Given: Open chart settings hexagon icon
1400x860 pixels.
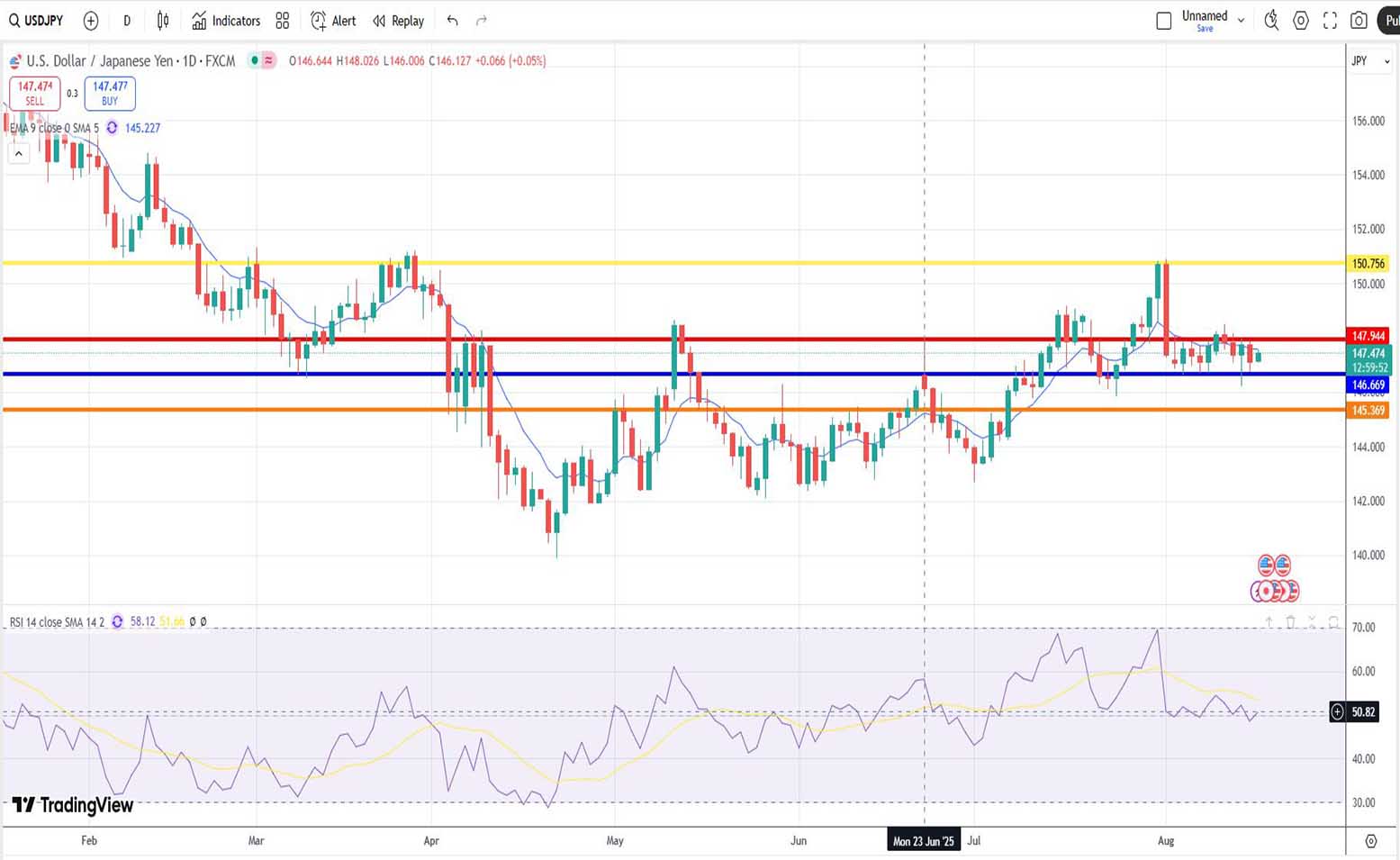Looking at the screenshot, I should pos(1301,21).
